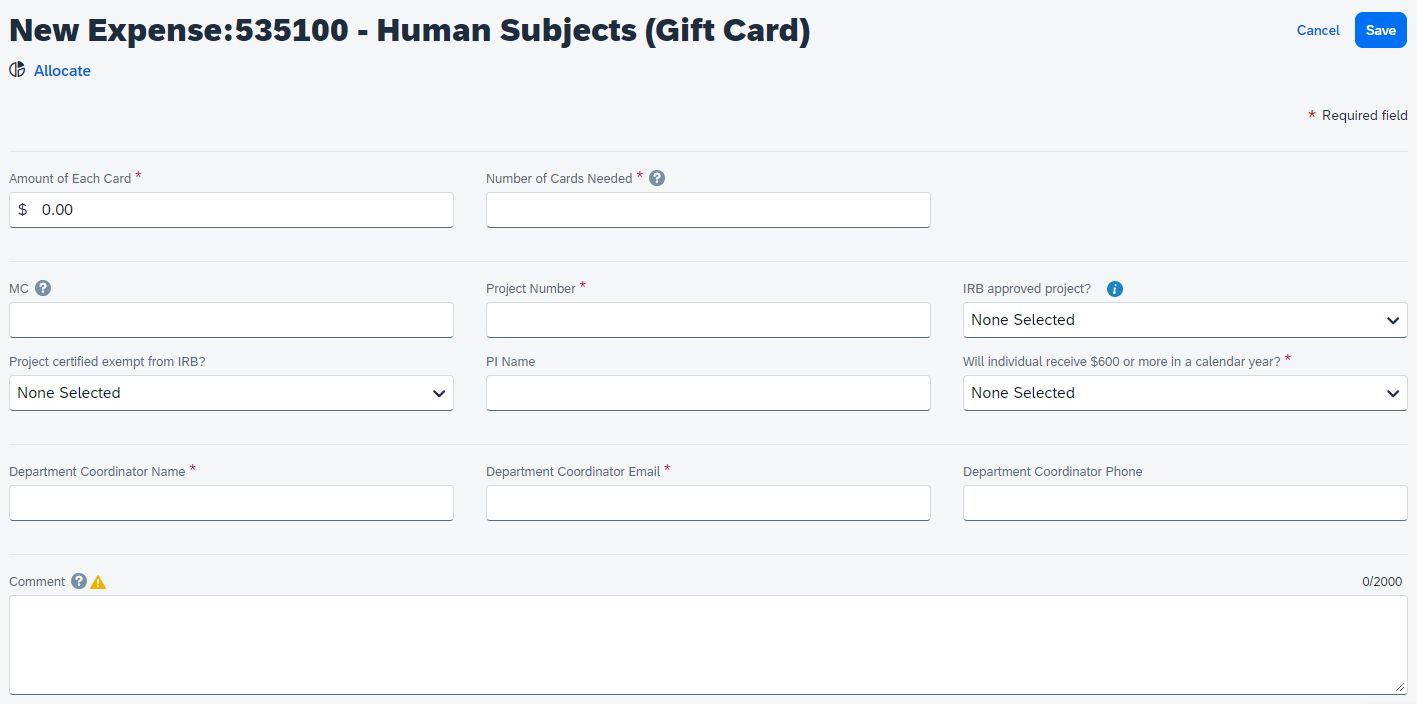Expand the $600 or more calendar year dropdown
1417x704 pixels.
(x=1185, y=393)
